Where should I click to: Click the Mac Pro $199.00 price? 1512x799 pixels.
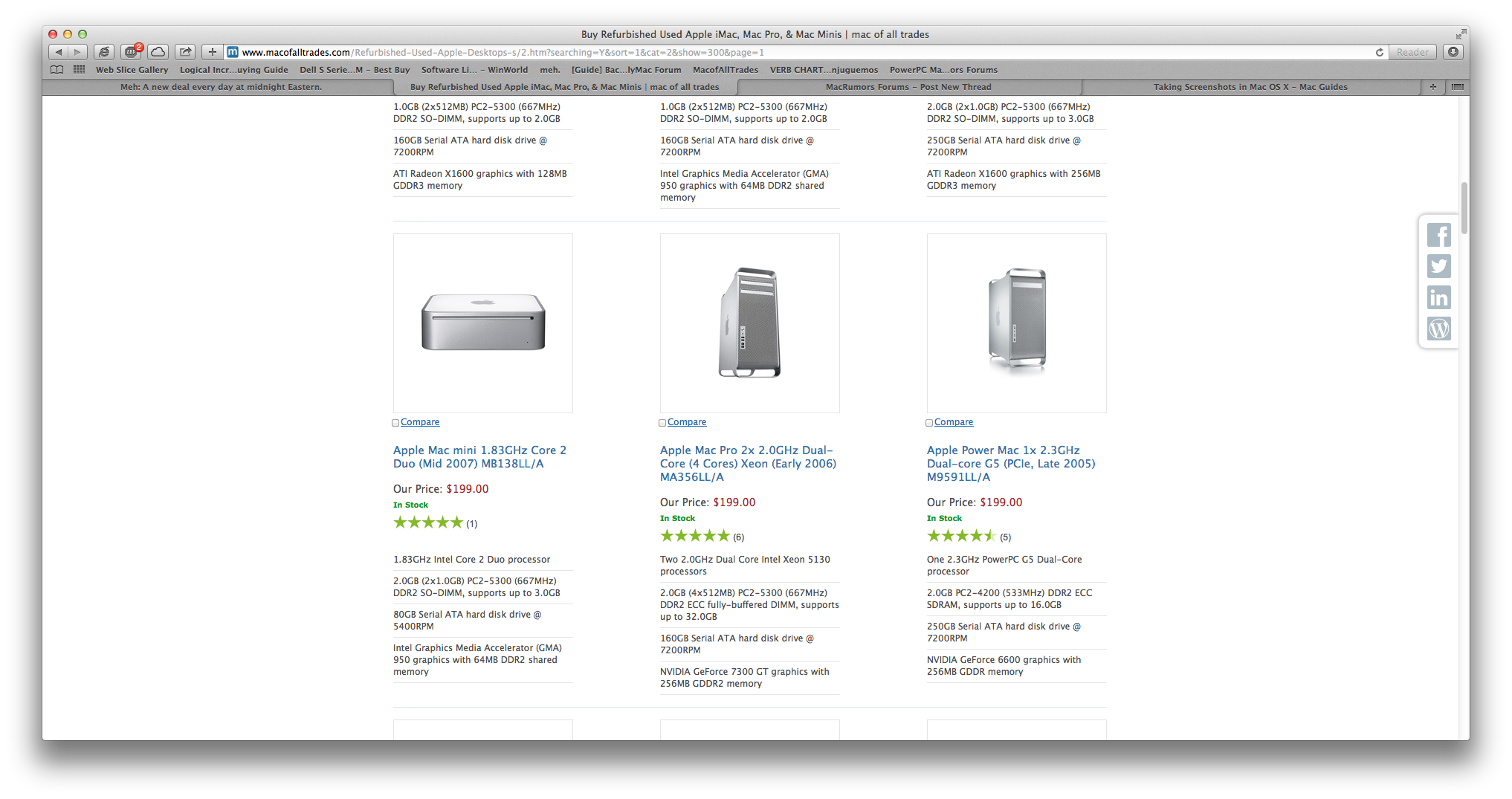(x=734, y=502)
